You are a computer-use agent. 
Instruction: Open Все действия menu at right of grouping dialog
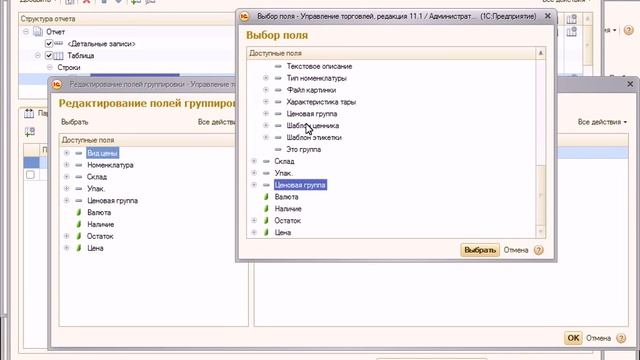tap(602, 122)
